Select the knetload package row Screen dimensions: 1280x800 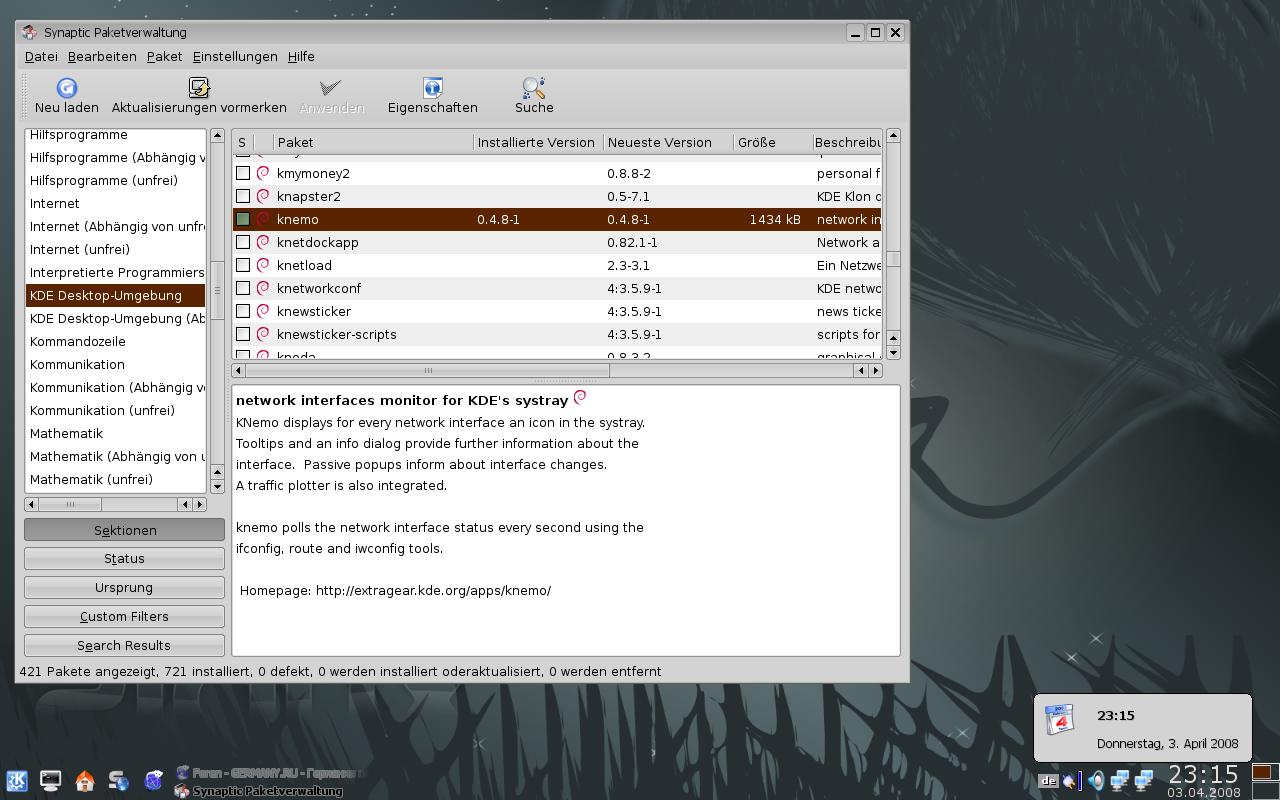557,265
